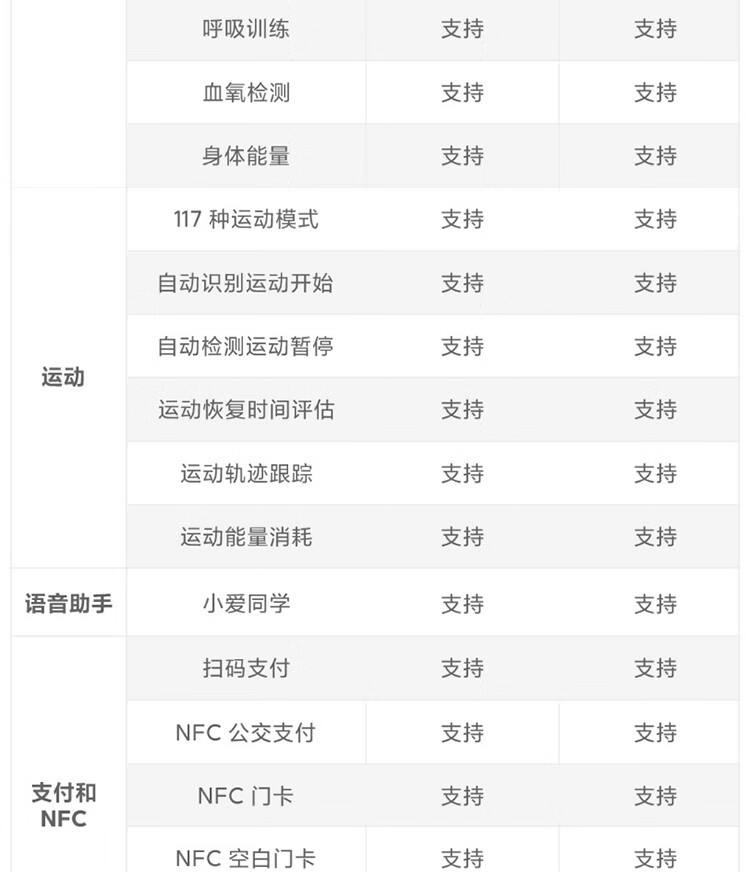Select the 支付和 NFC category header

point(63,805)
